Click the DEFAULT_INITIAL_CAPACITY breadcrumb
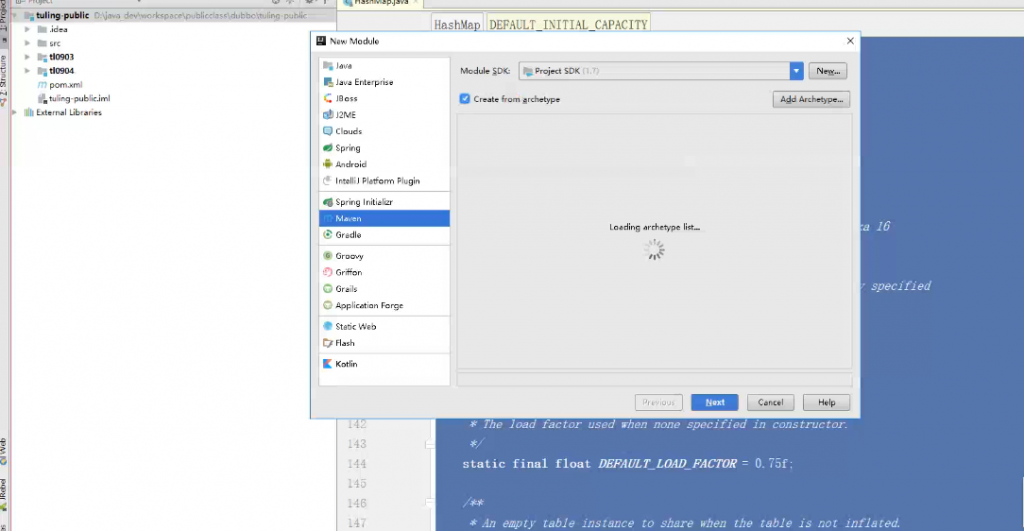This screenshot has width=1024, height=531. [x=568, y=25]
